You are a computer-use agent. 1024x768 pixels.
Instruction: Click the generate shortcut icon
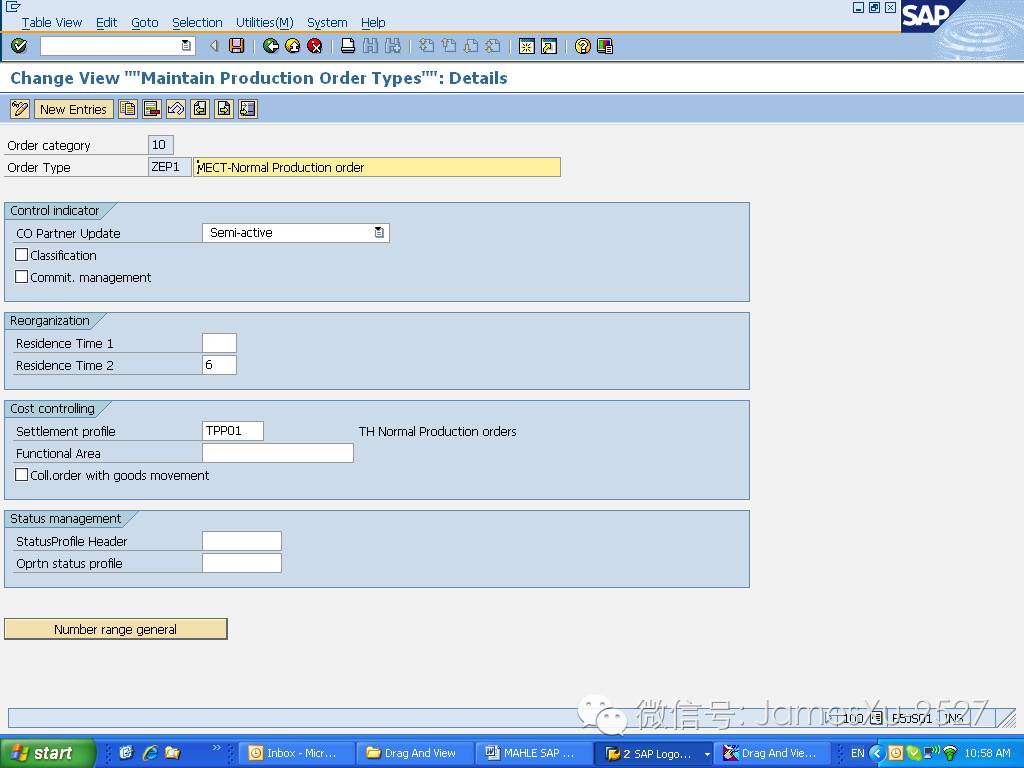pos(549,46)
